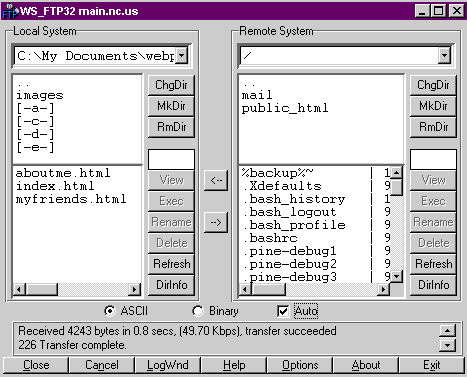
Task: Click remote Refresh button
Action: 433,264
